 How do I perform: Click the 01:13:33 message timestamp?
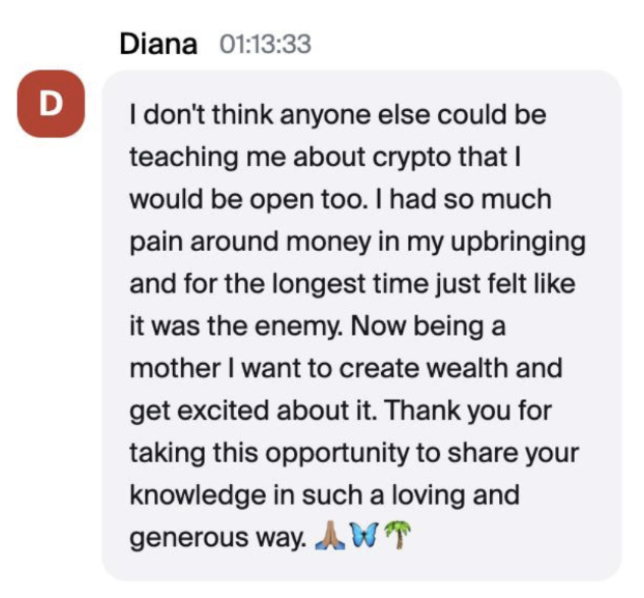point(265,44)
